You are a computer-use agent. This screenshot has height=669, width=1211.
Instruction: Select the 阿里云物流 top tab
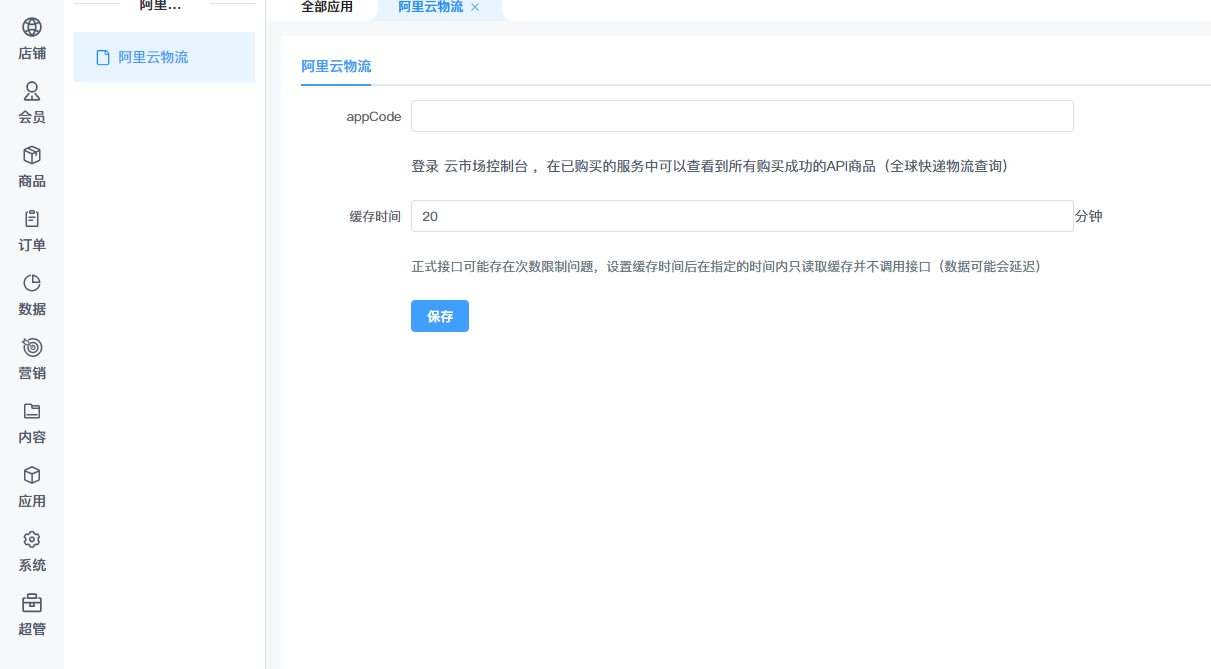pyautogui.click(x=431, y=7)
